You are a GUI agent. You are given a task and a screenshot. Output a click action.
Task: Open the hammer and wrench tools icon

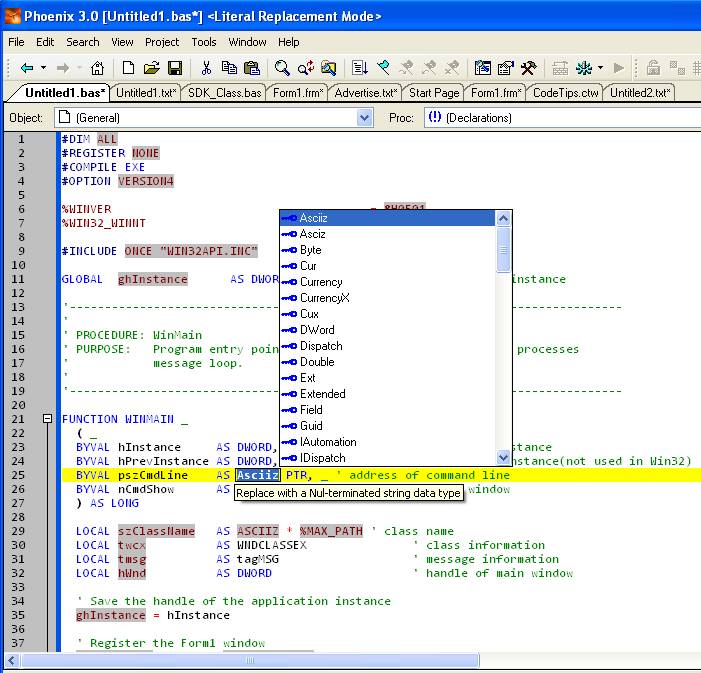[529, 68]
